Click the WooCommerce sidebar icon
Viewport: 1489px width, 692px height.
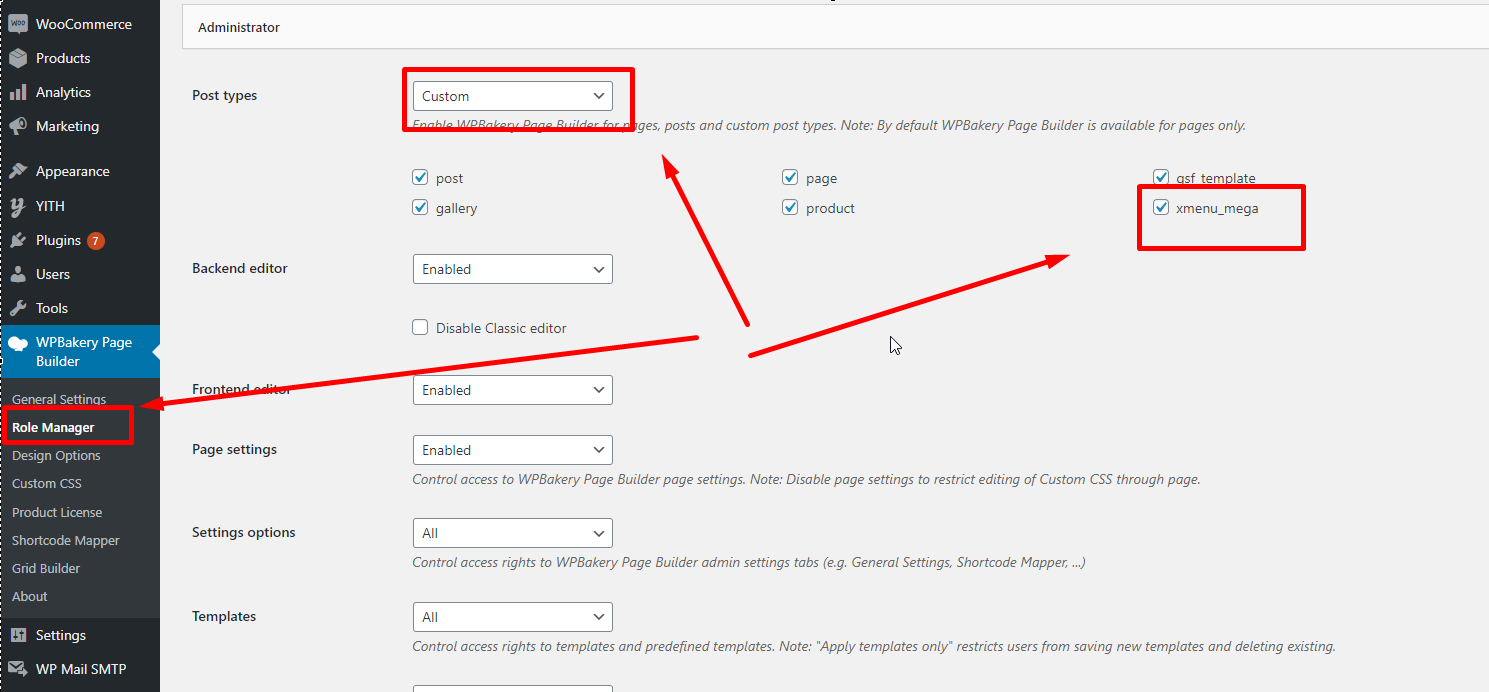coord(18,25)
